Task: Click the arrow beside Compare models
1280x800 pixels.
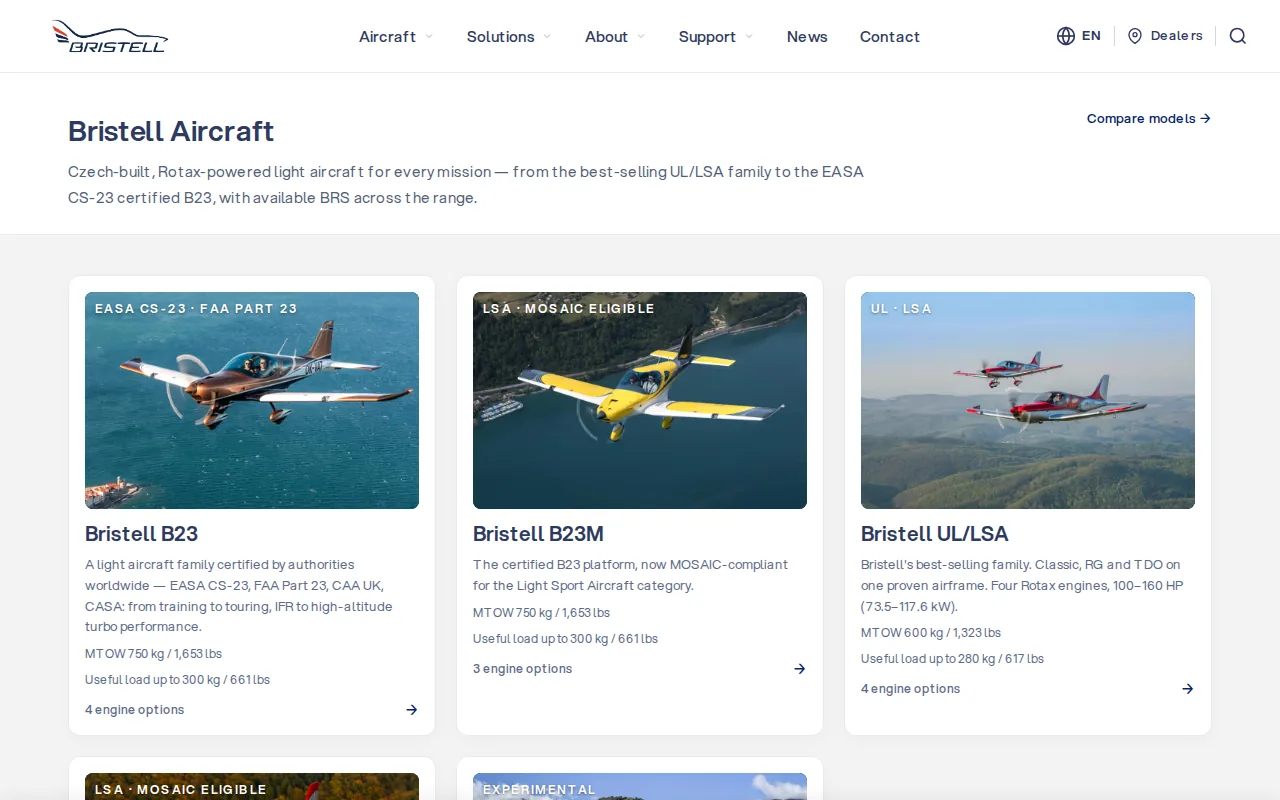Action: pos(1205,118)
